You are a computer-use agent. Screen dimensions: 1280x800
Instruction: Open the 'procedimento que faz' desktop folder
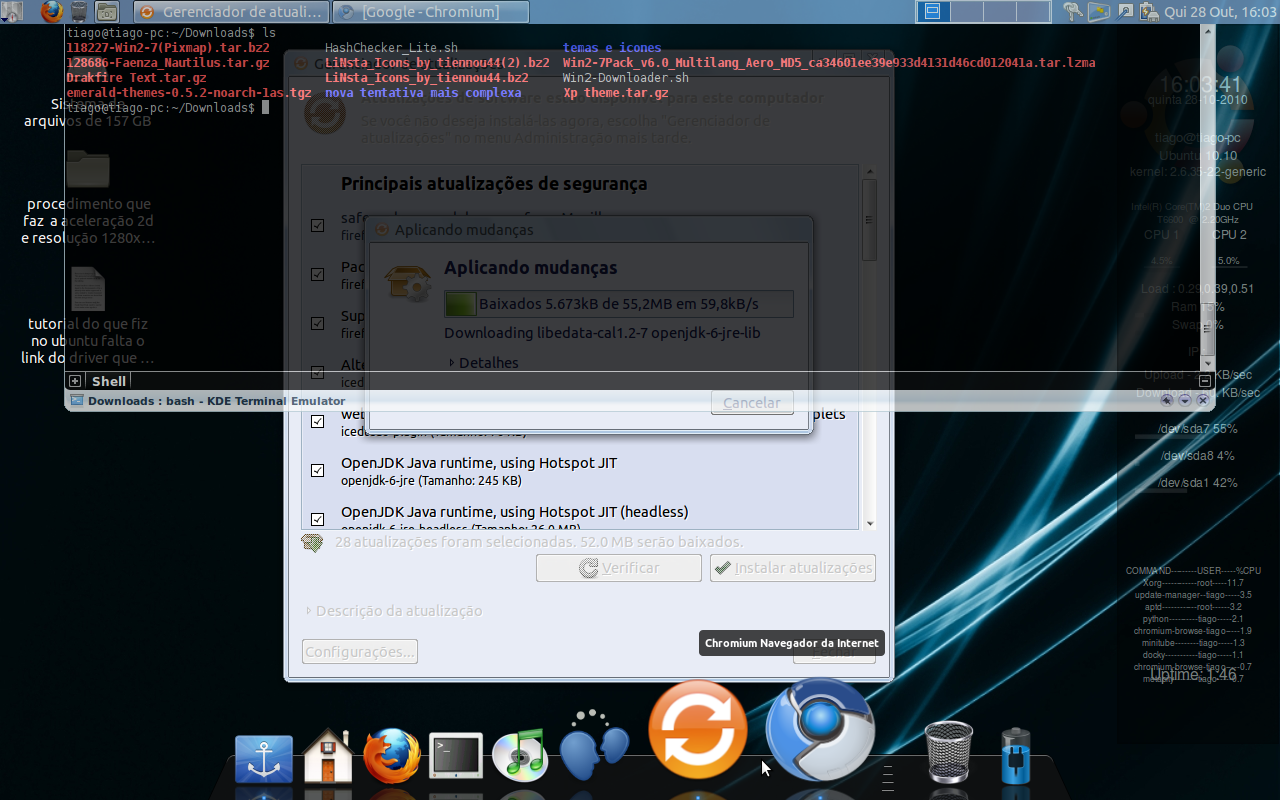tap(87, 170)
